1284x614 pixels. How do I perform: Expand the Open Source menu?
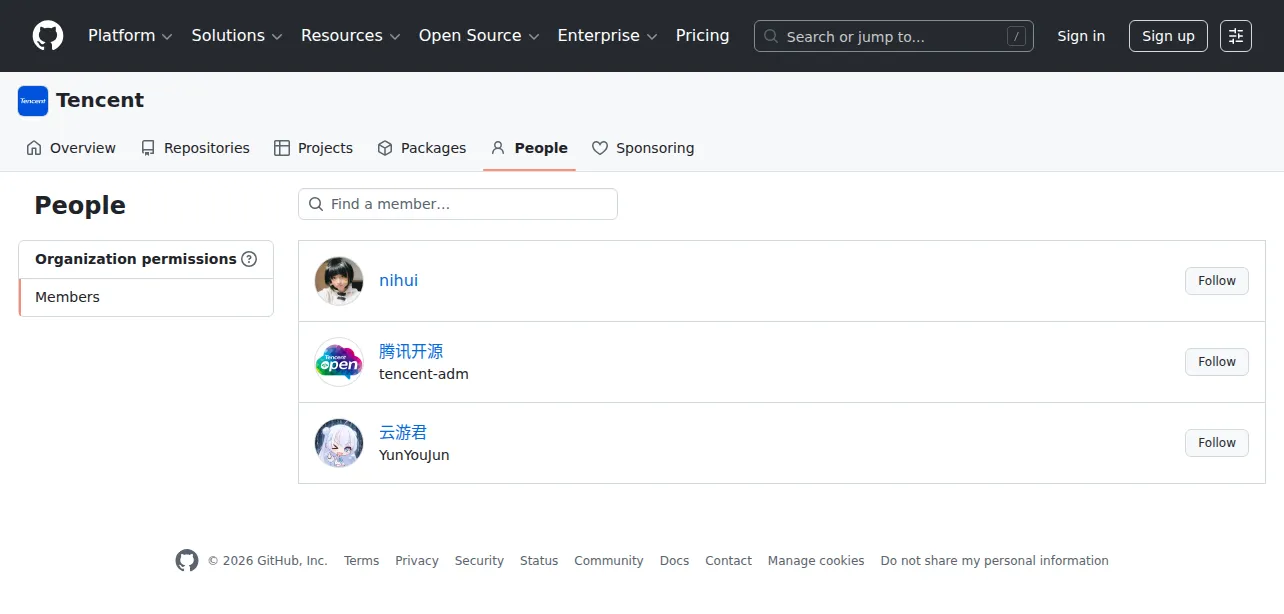coord(479,36)
